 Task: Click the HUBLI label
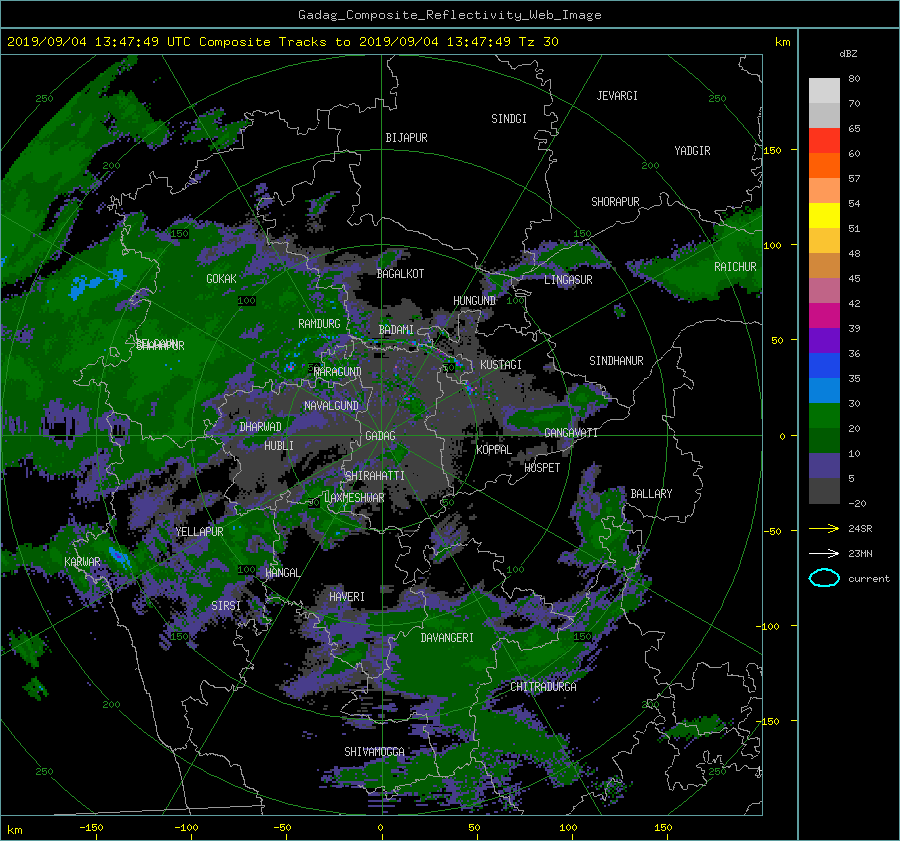pos(279,446)
